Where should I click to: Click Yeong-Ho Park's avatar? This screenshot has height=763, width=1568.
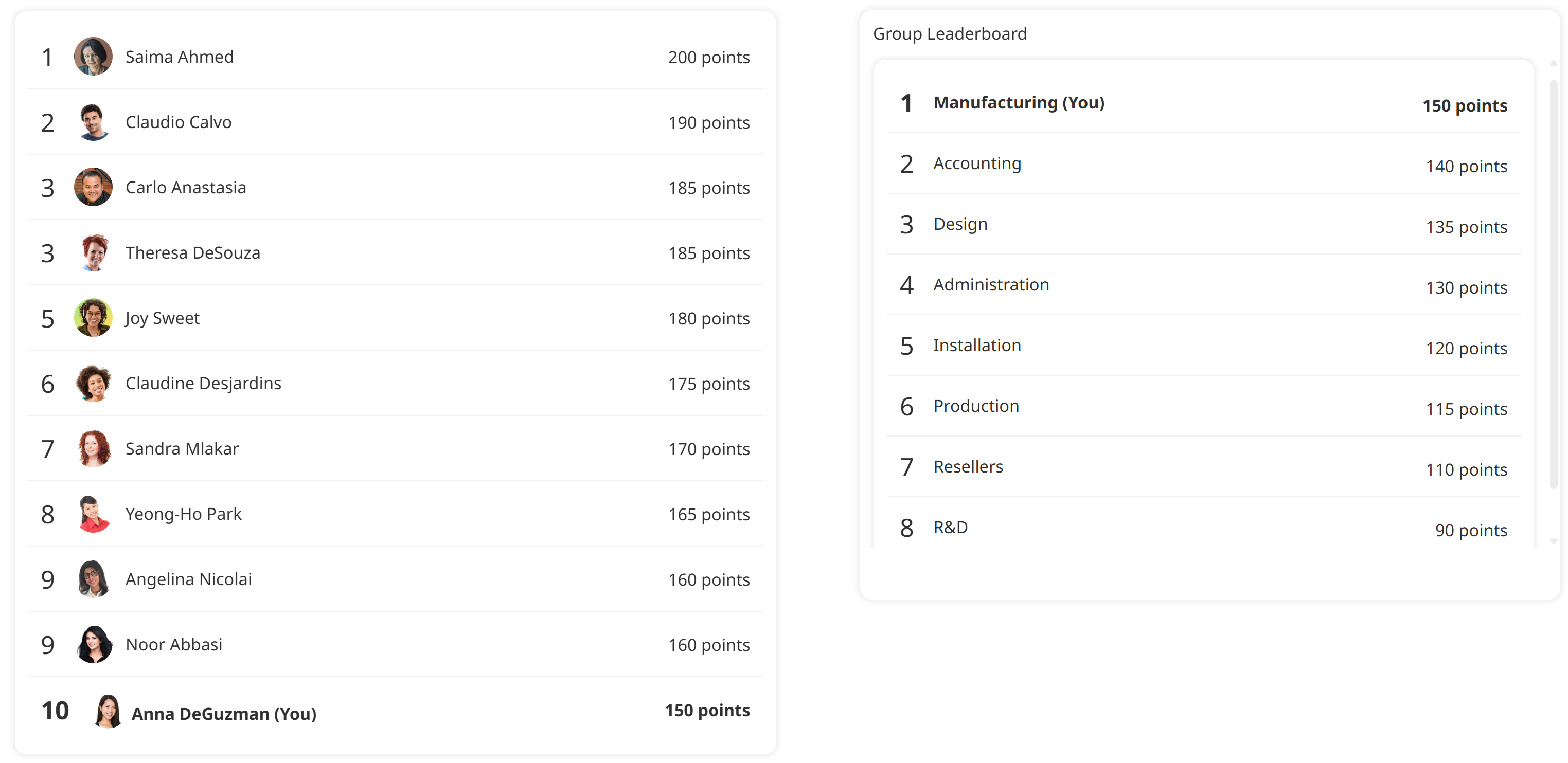[93, 514]
